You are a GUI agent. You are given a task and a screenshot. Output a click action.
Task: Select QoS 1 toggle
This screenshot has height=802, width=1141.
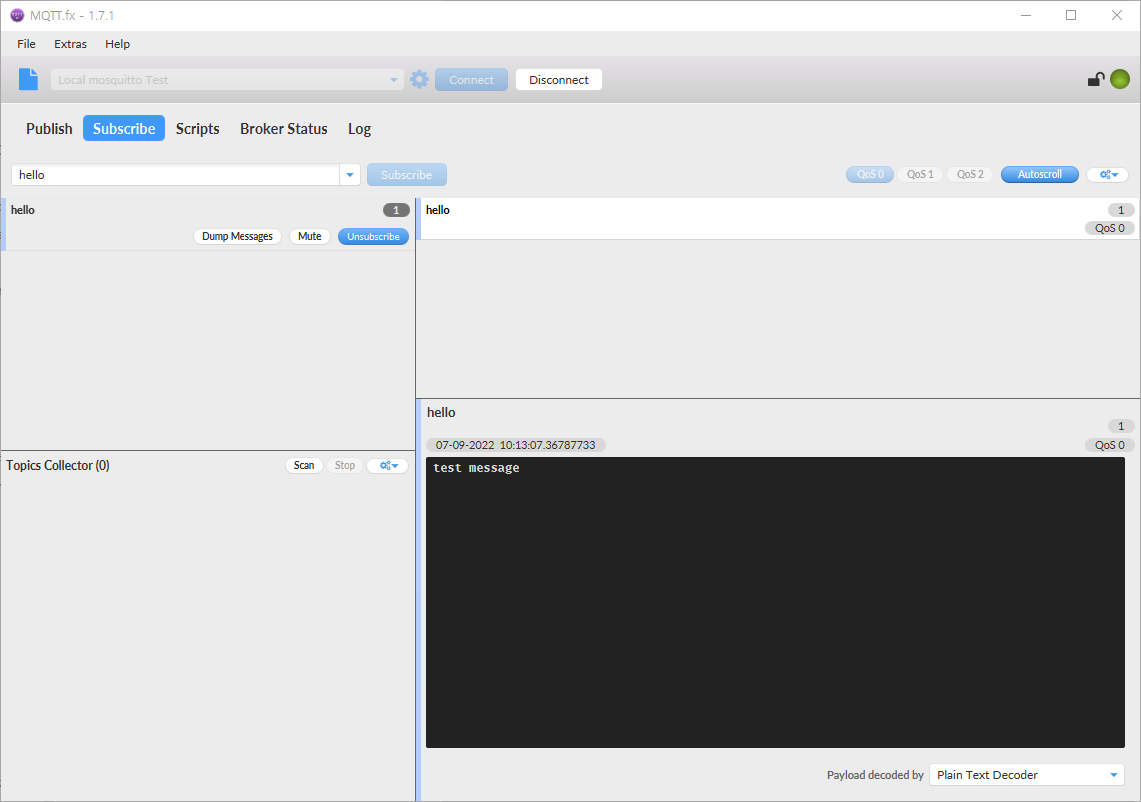point(920,175)
